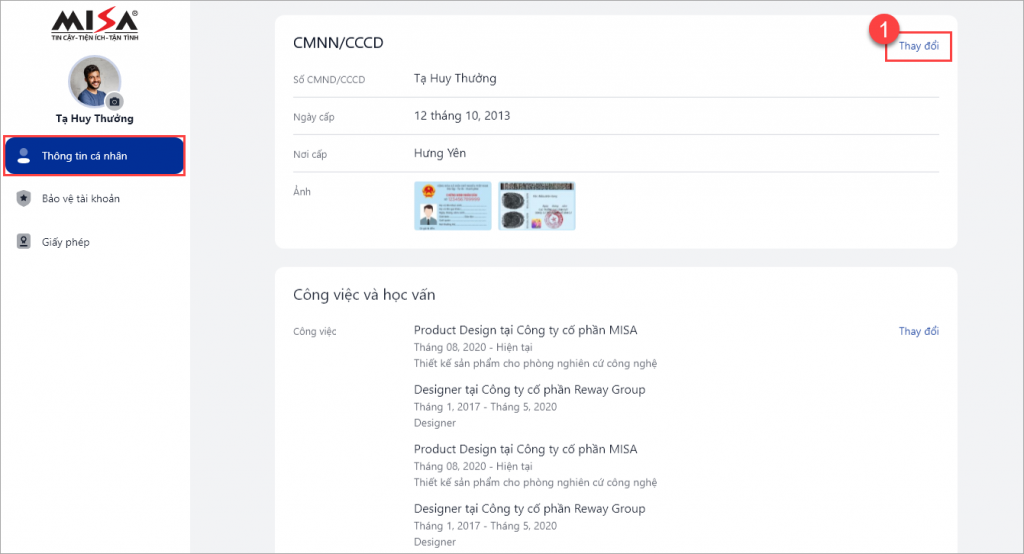1024x554 pixels.
Task: Open the back ID card thumbnail
Action: tap(537, 206)
